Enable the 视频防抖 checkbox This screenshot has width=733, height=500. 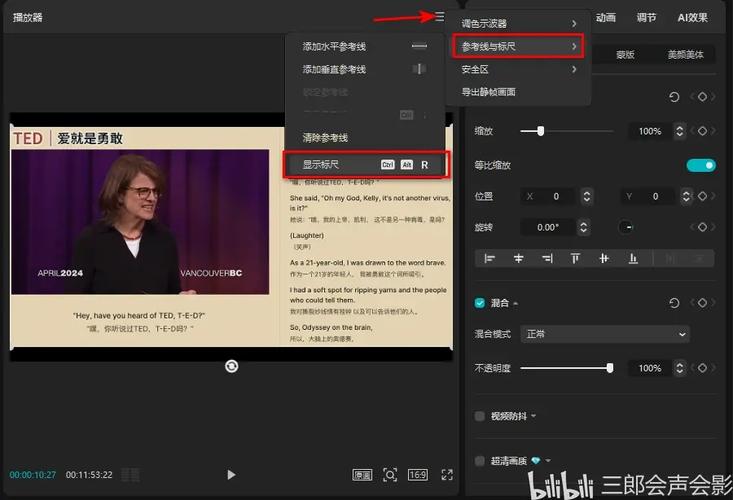pos(480,416)
